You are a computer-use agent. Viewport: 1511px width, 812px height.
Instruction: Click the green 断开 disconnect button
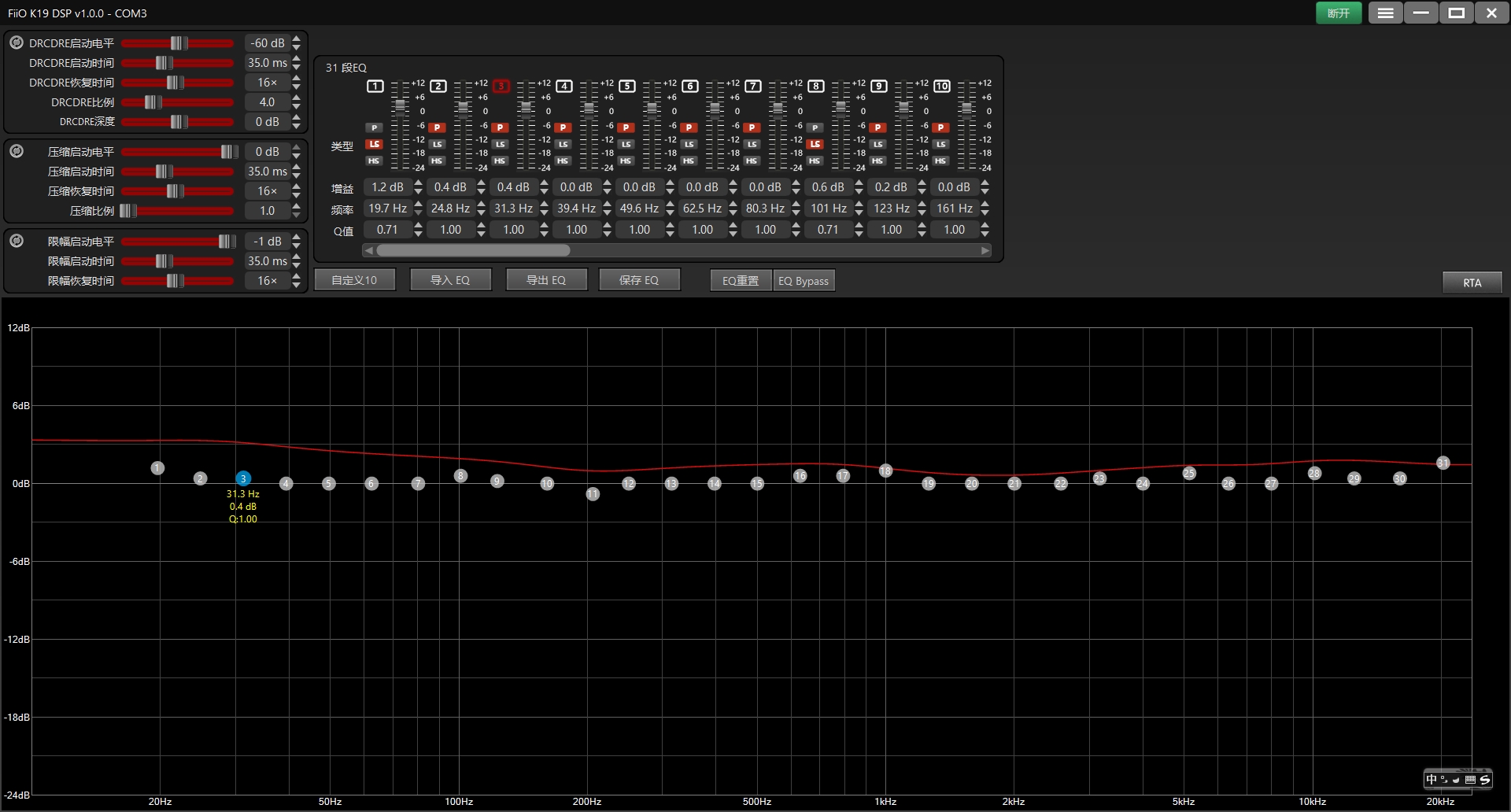[1339, 13]
